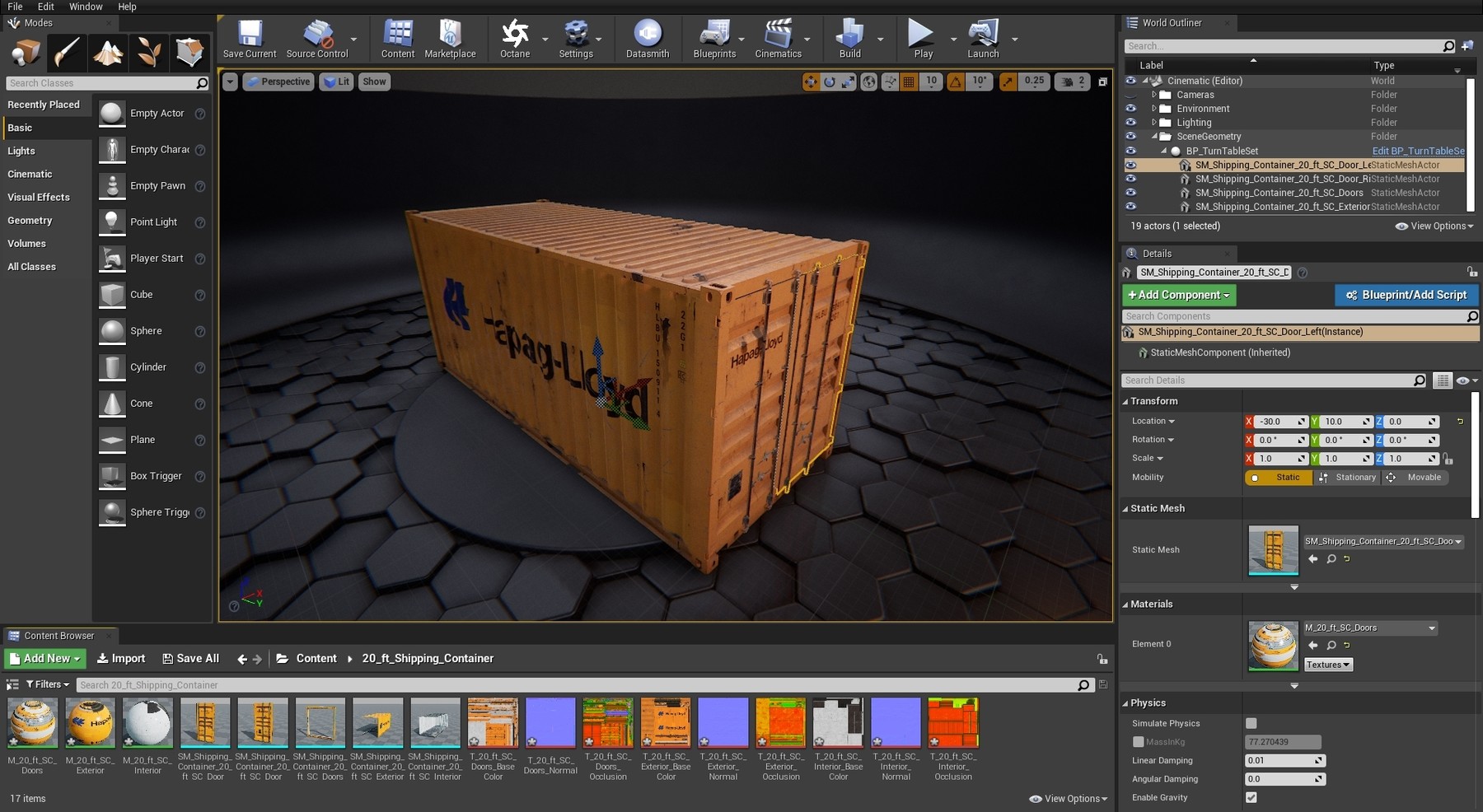The height and width of the screenshot is (812, 1483).
Task: Click the Build toolbar icon
Action: point(849,39)
